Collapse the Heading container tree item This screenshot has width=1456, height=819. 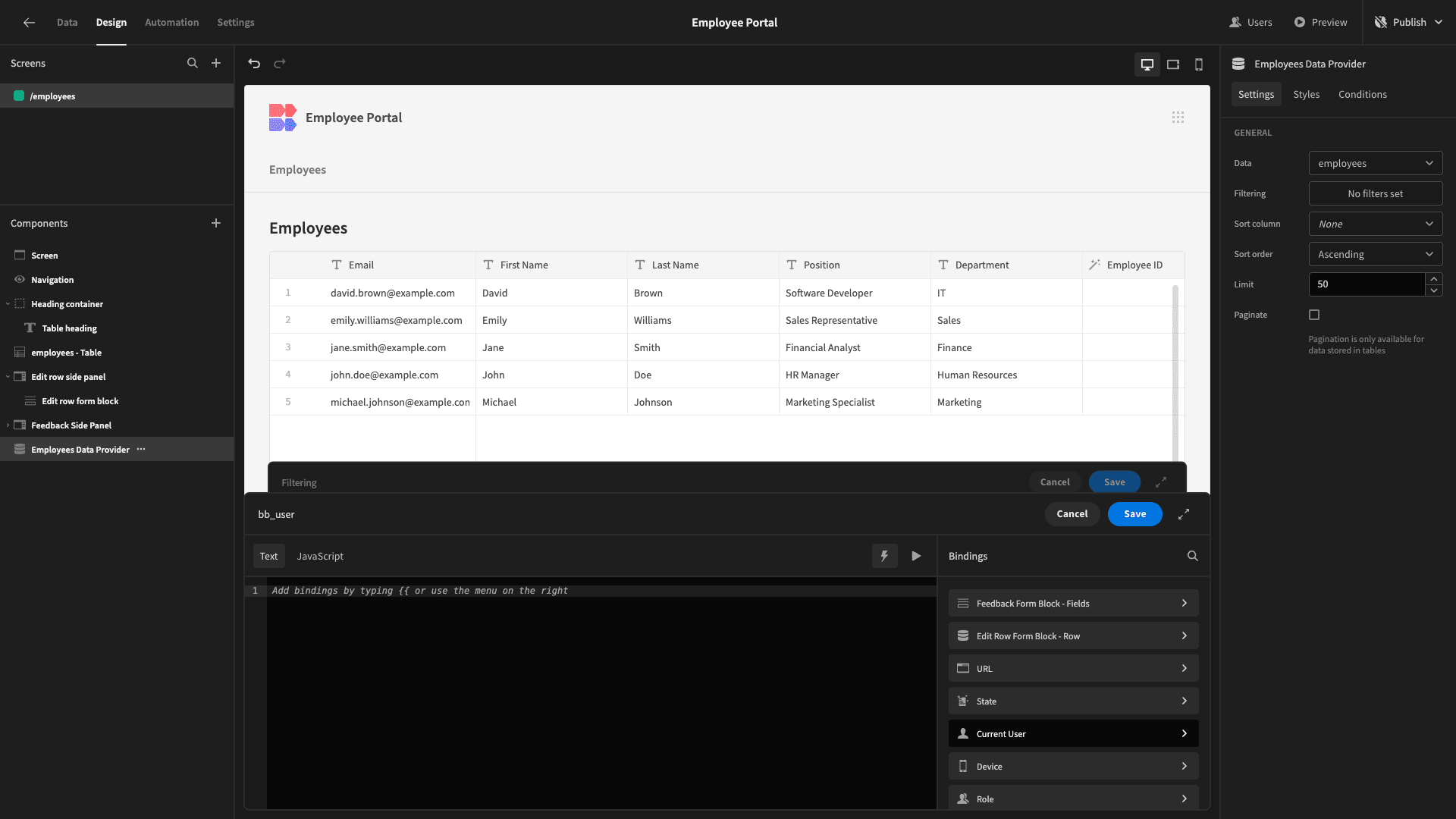tap(8, 304)
